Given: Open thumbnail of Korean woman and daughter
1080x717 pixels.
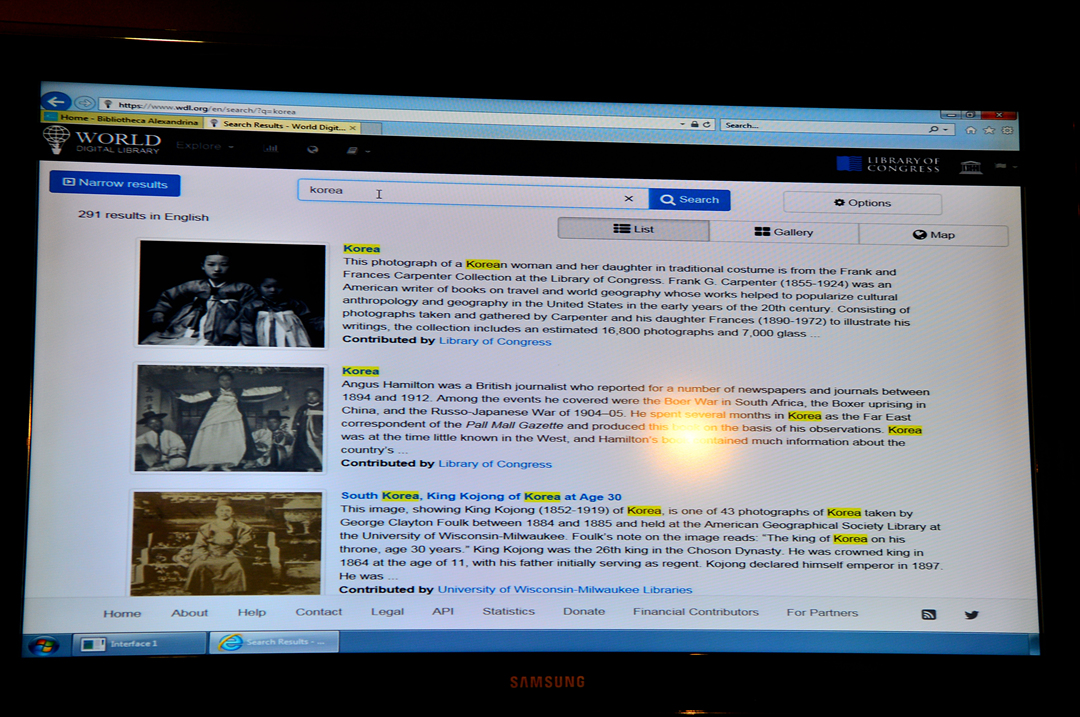Looking at the screenshot, I should pyautogui.click(x=231, y=294).
